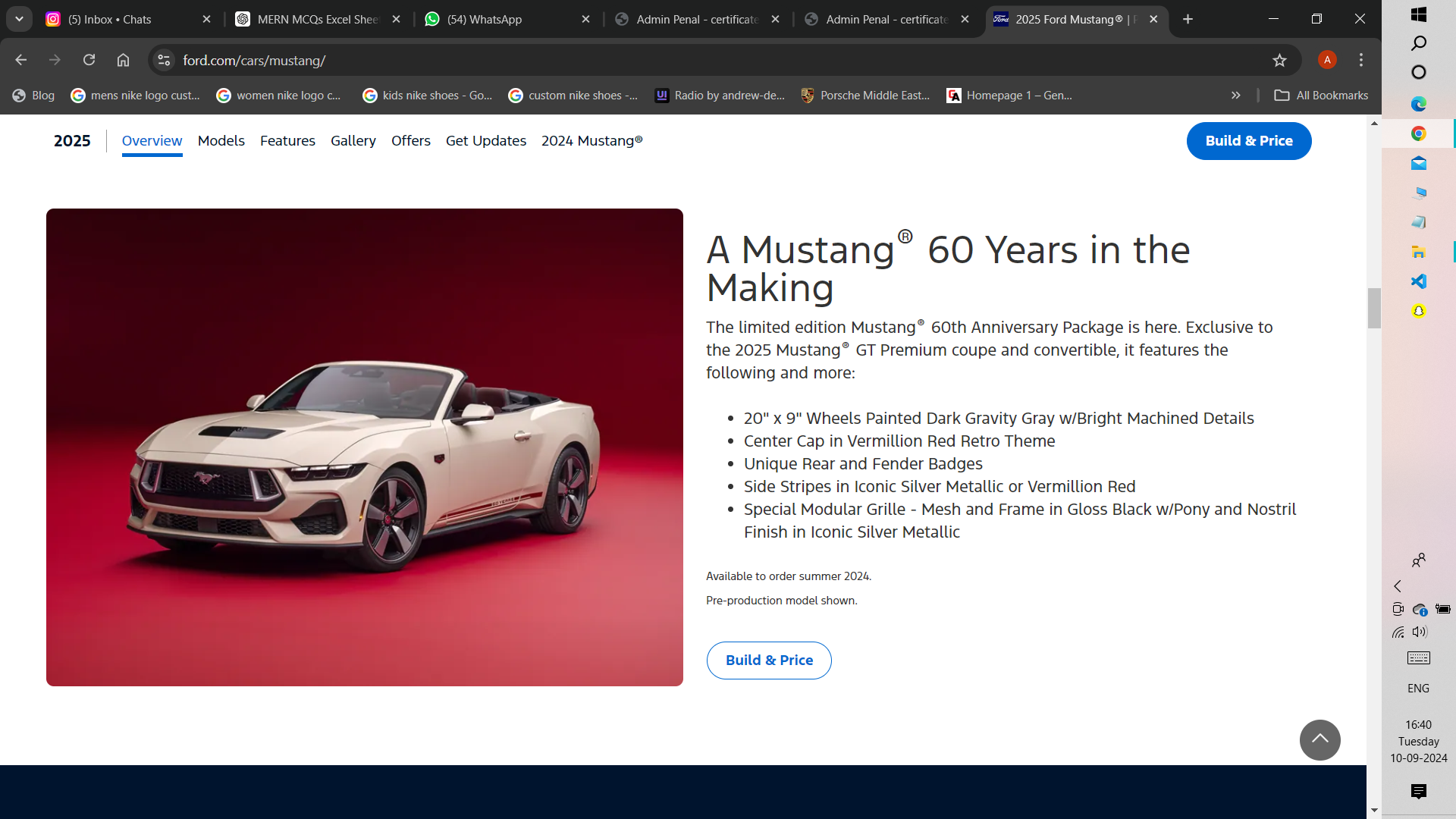
Task: Close the WhatsApp tab
Action: [x=585, y=19]
